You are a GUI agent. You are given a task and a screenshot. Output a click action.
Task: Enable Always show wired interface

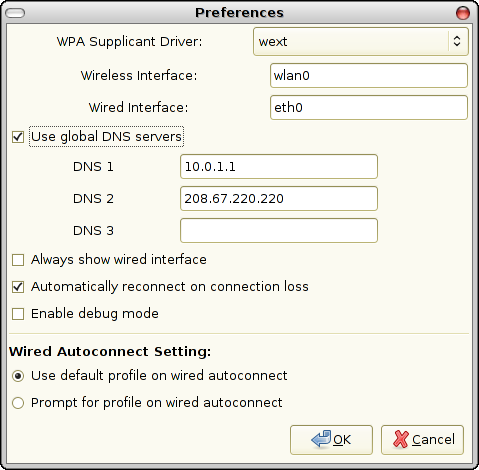tap(18, 260)
